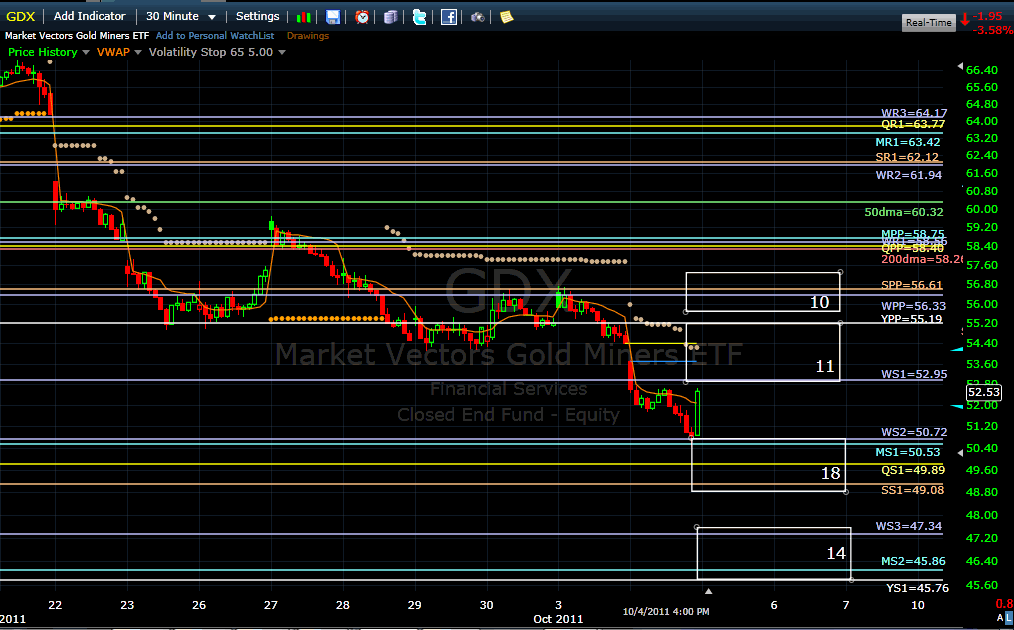Click the camera snapshot icon
Image resolution: width=1014 pixels, height=630 pixels.
tap(477, 17)
